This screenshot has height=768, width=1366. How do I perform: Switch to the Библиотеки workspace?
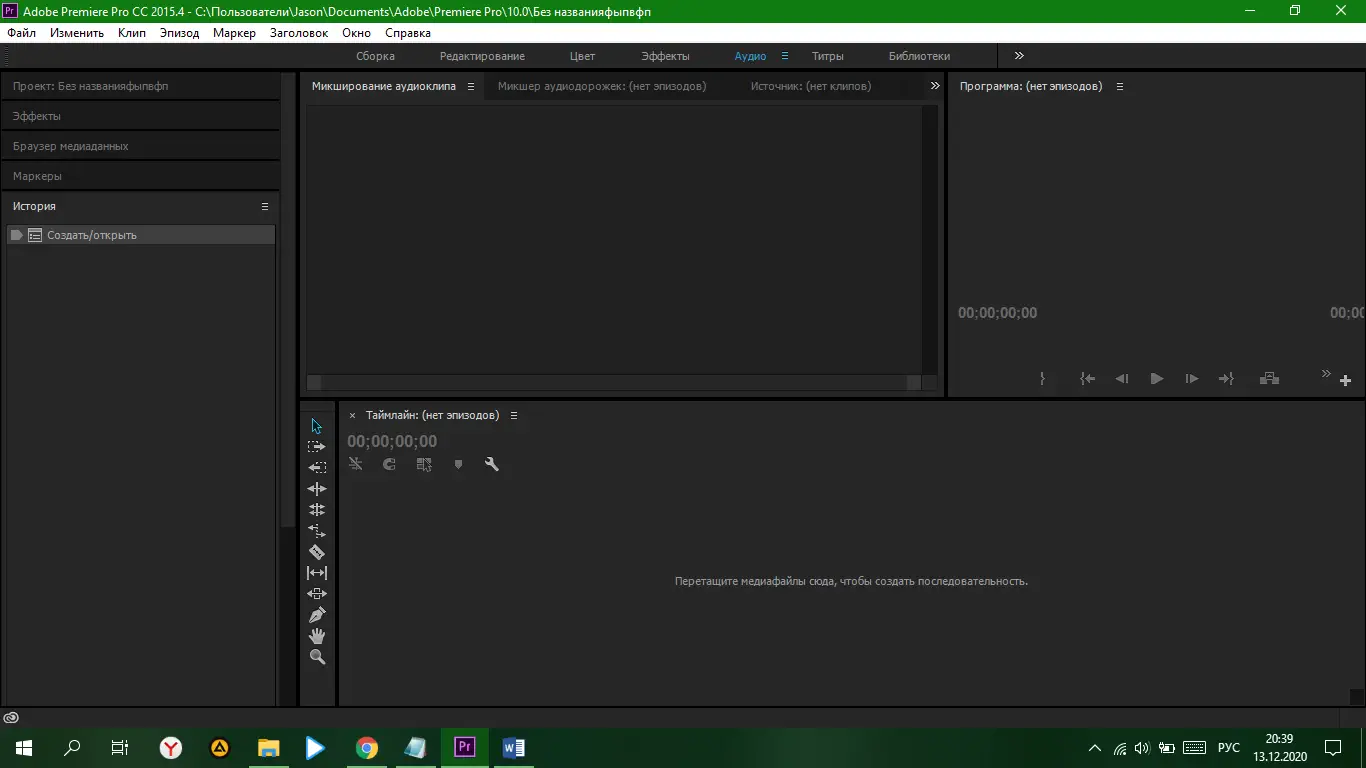[919, 56]
